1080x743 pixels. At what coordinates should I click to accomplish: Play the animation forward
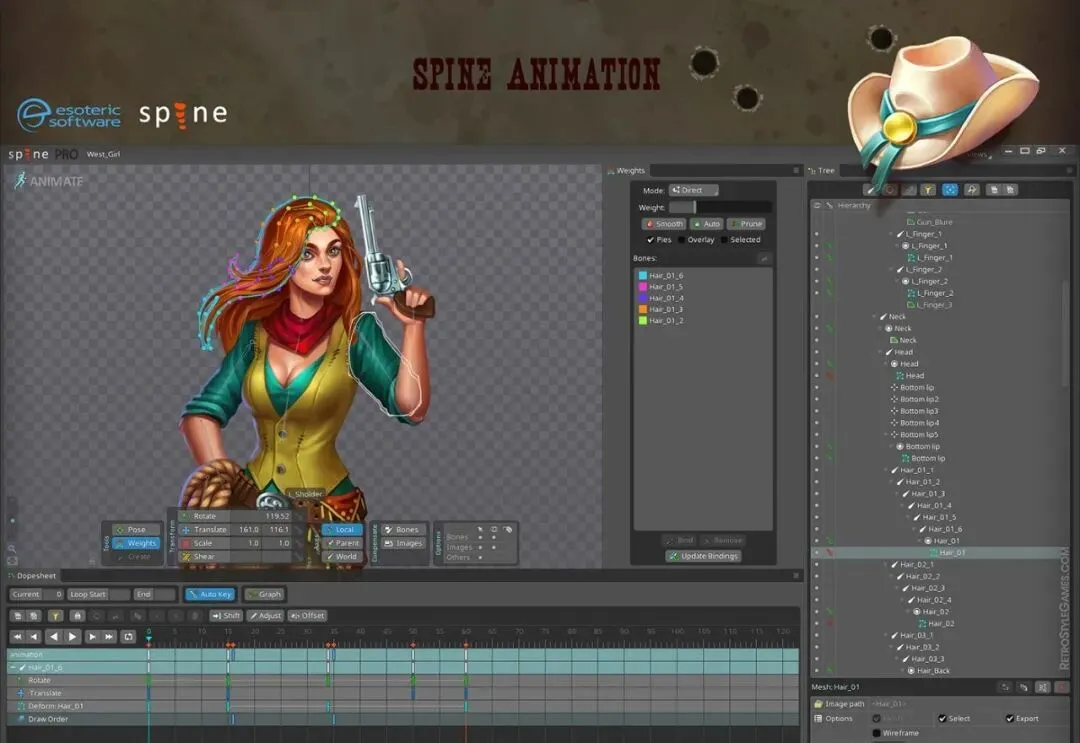[72, 637]
